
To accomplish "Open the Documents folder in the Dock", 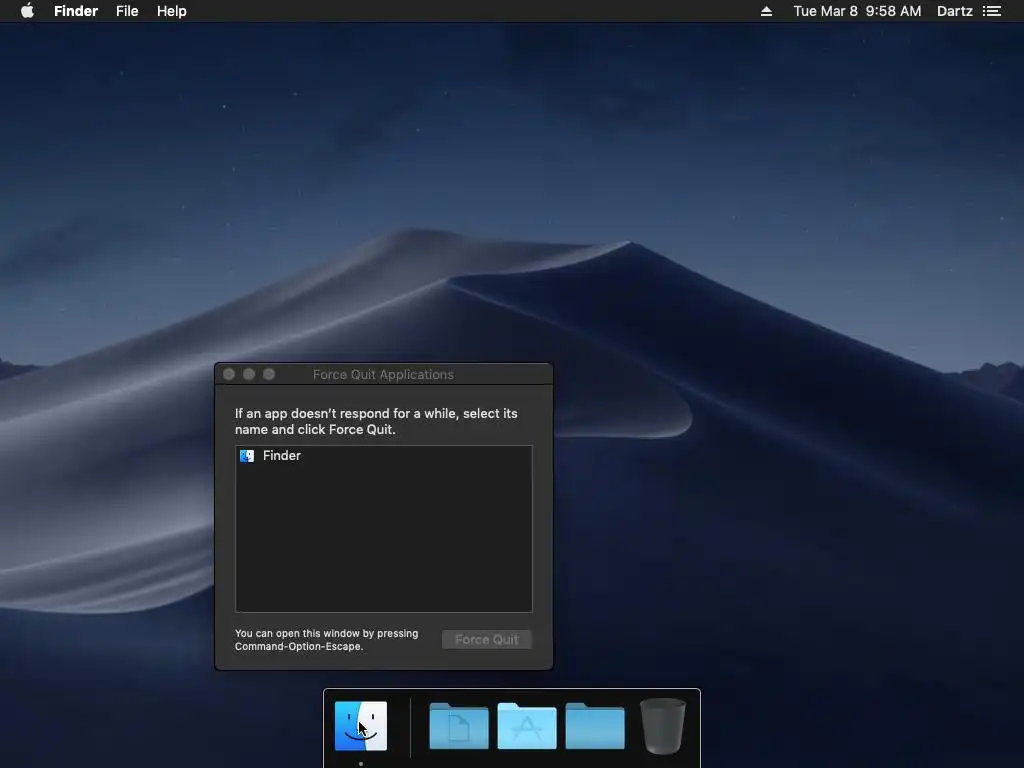I will [x=458, y=726].
